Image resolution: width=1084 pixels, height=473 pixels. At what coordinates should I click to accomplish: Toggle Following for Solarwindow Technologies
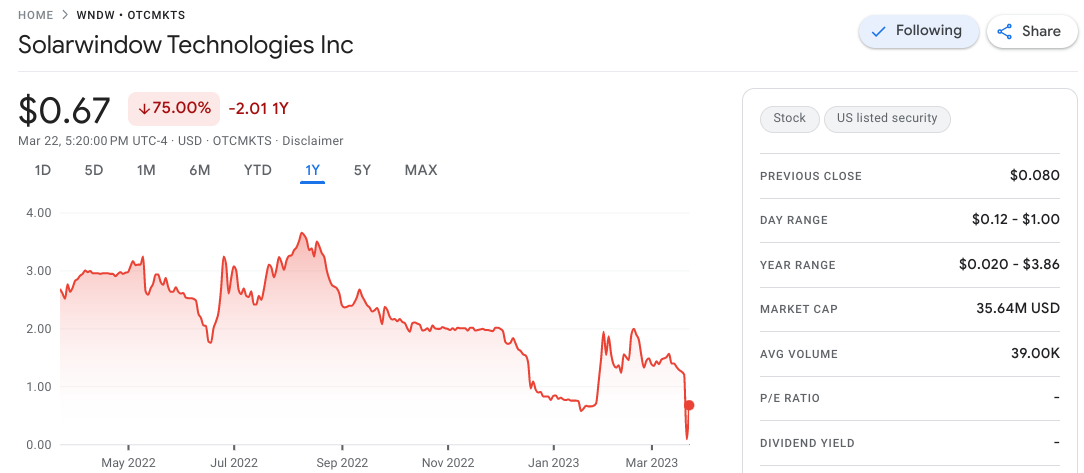click(x=917, y=31)
